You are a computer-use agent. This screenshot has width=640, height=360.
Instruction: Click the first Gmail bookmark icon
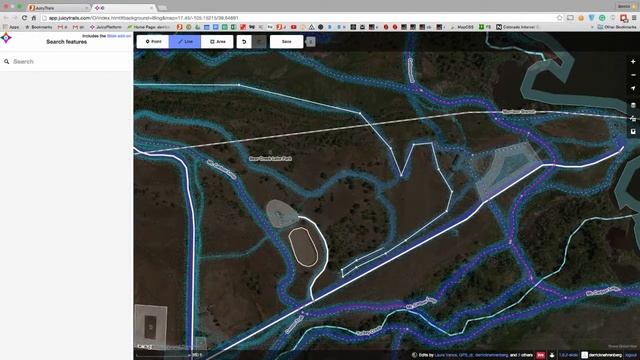62,27
